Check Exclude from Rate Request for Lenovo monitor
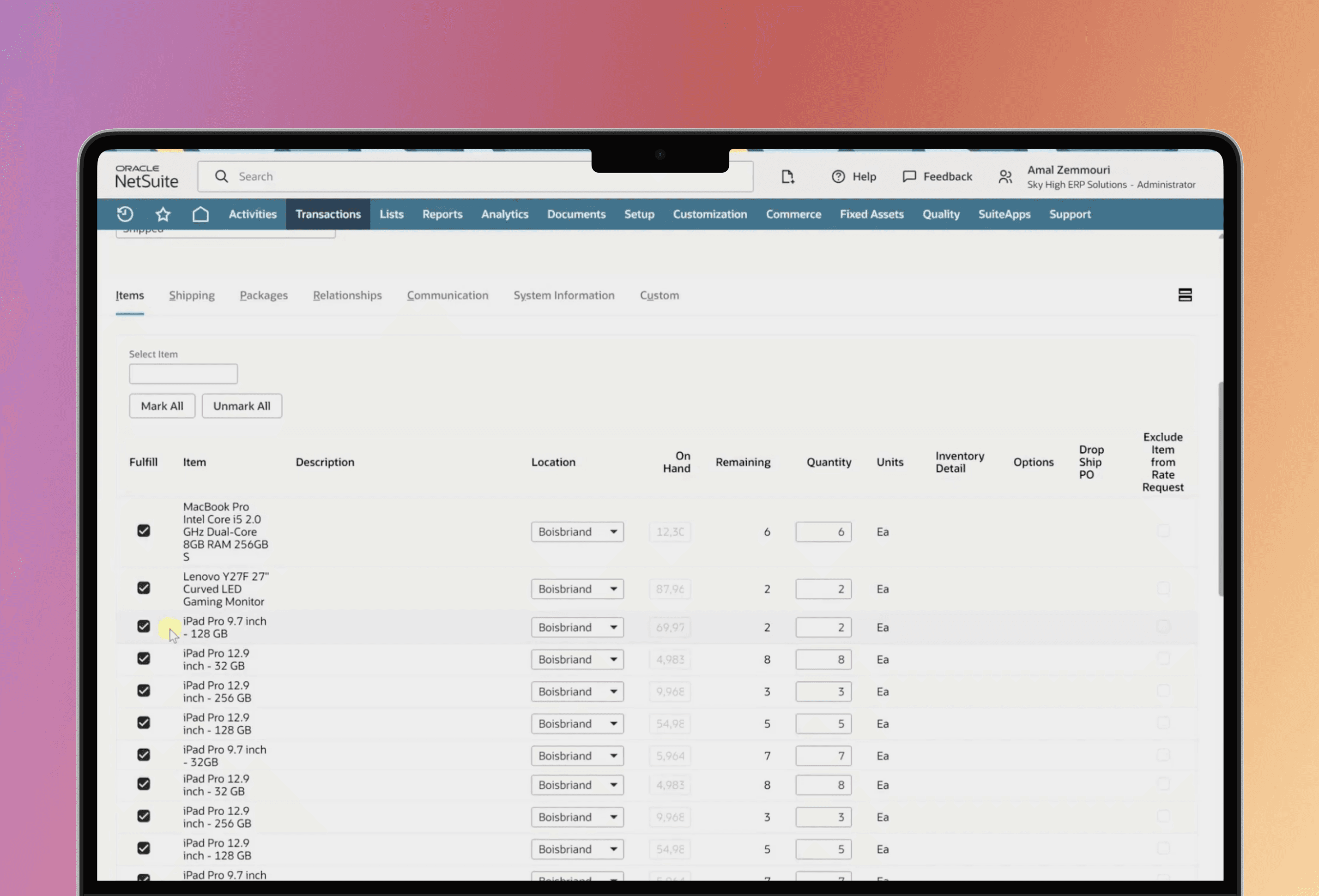 click(x=1163, y=588)
